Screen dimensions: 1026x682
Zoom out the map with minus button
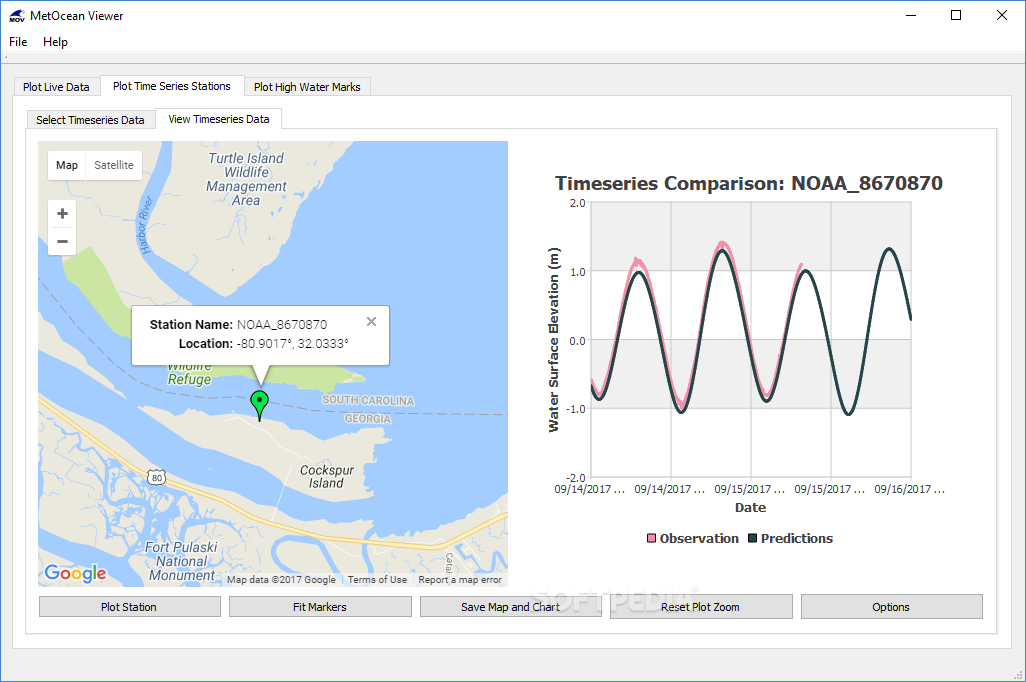coord(62,242)
